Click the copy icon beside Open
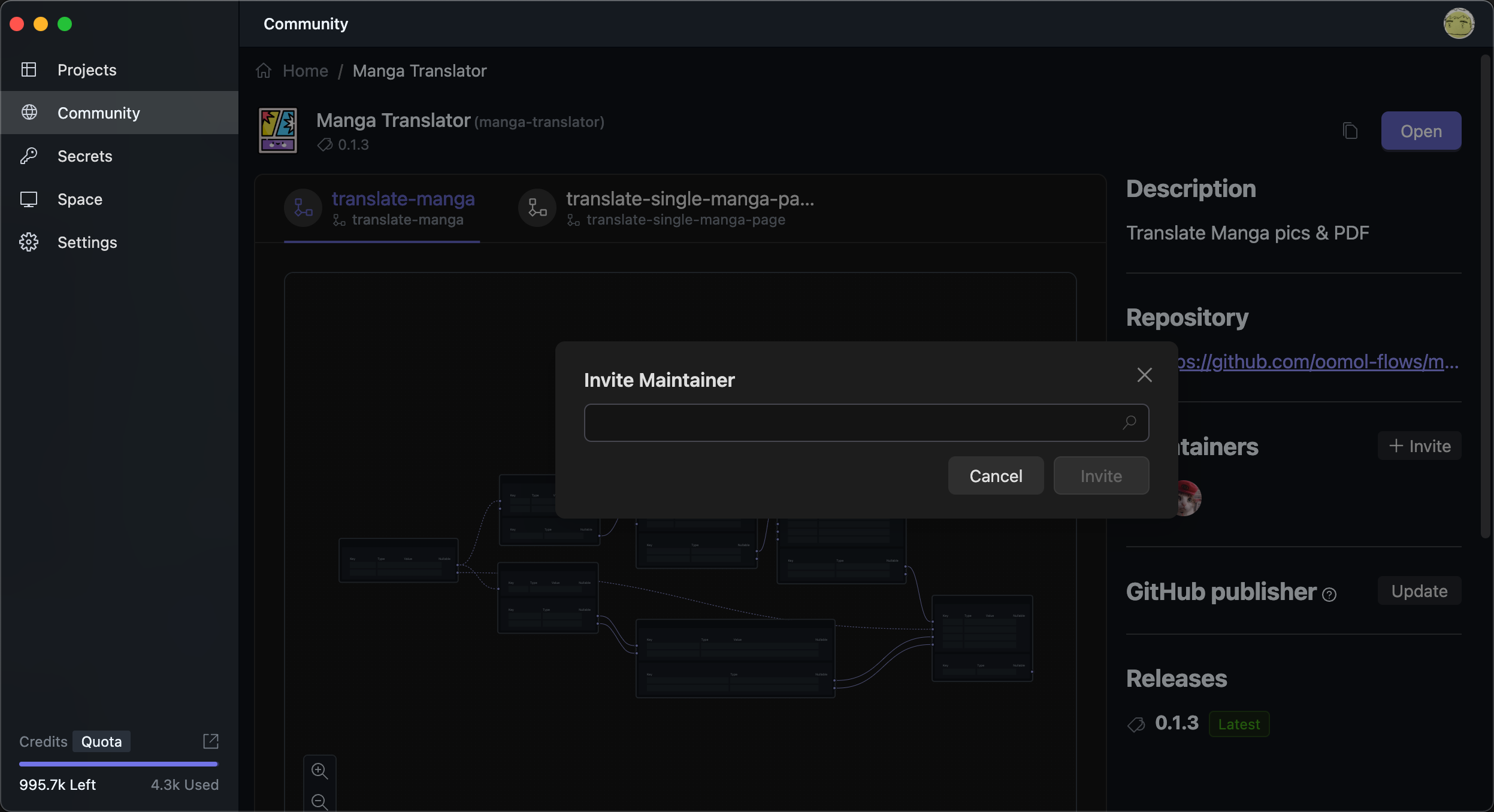The height and width of the screenshot is (812, 1494). click(1350, 131)
